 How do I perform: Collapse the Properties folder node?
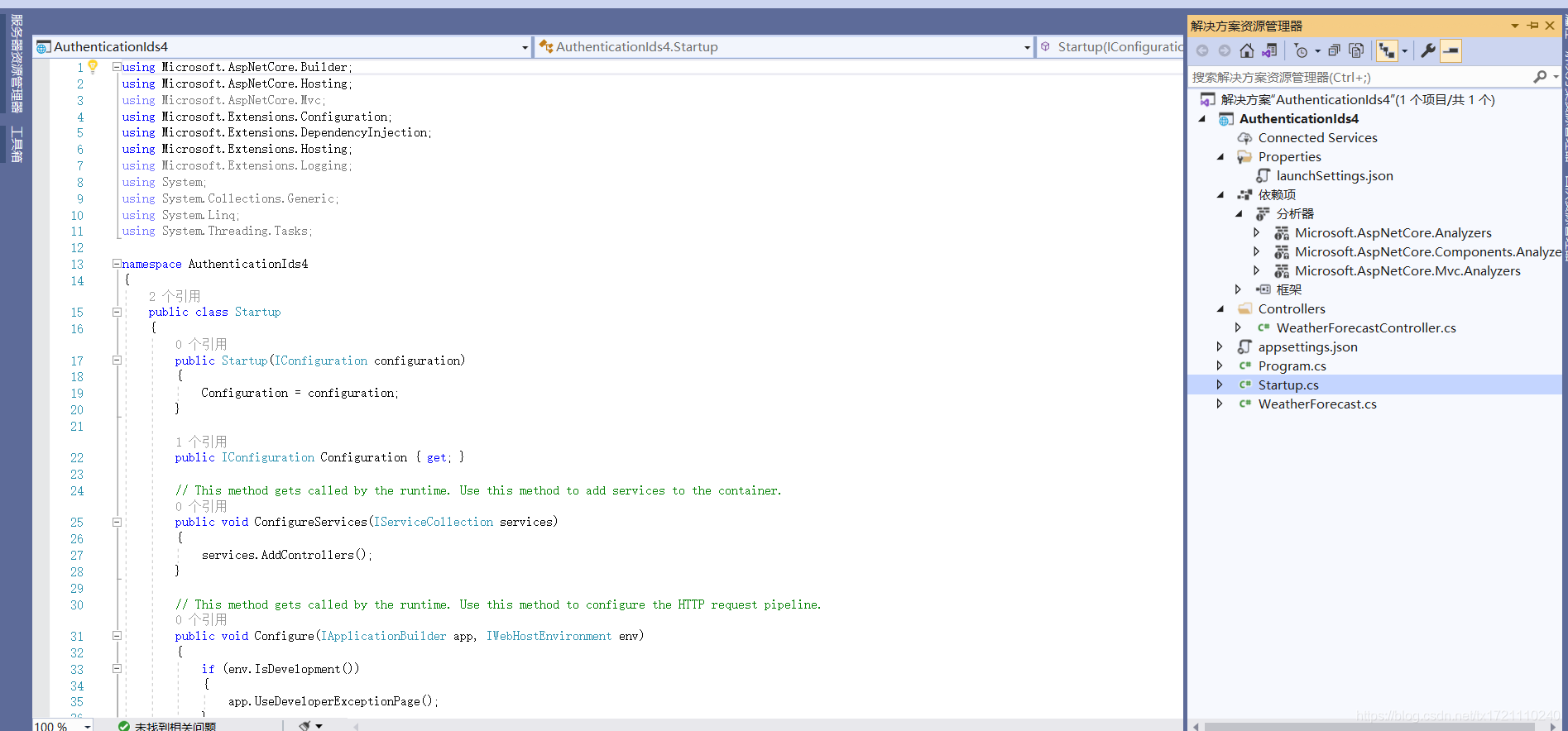coord(1220,157)
